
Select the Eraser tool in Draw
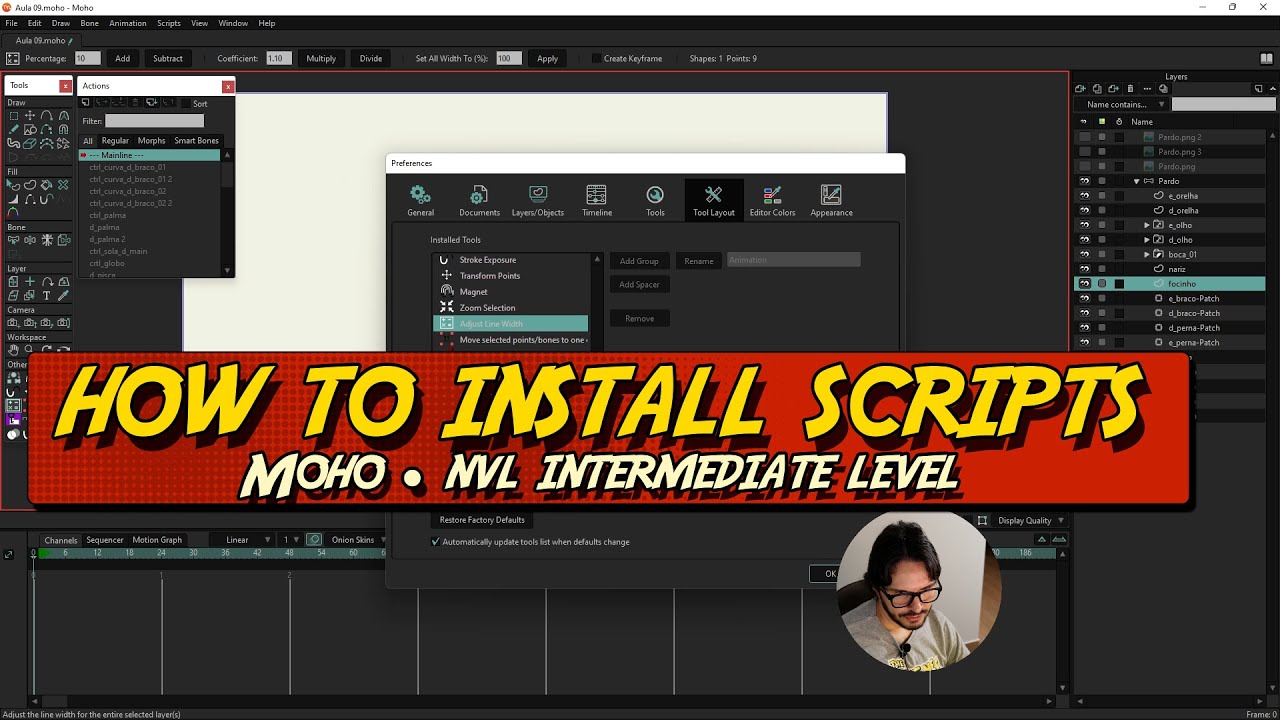coord(30,143)
